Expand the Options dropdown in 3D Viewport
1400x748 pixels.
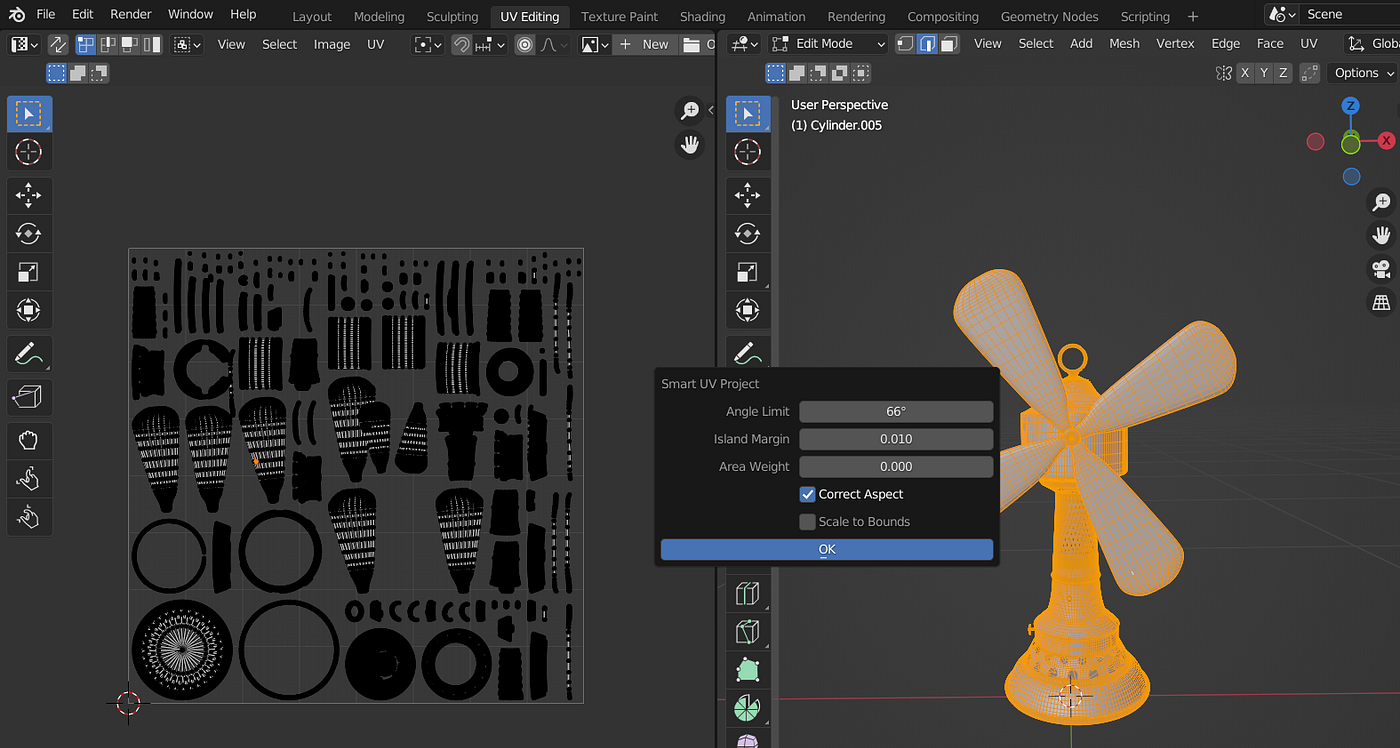click(1362, 73)
